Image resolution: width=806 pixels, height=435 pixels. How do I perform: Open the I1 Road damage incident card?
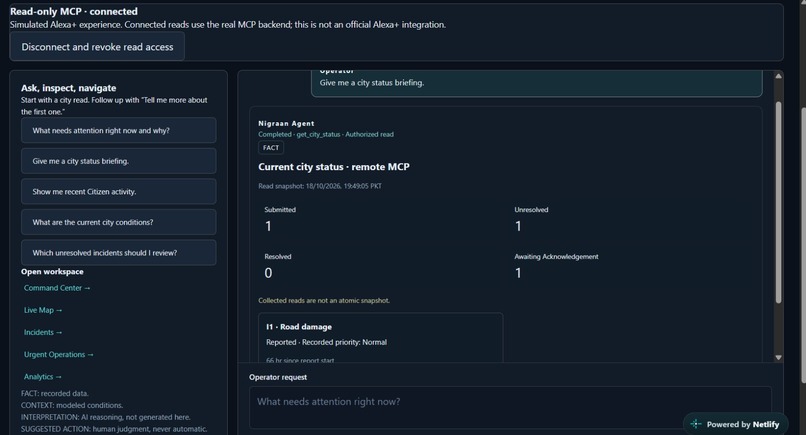point(380,338)
